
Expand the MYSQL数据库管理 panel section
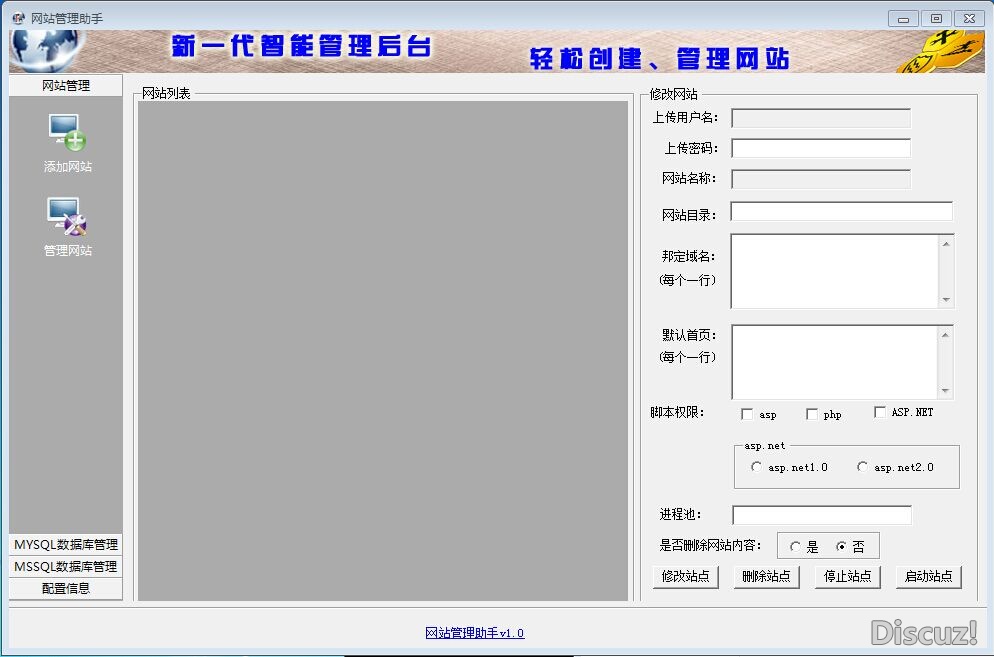click(66, 545)
